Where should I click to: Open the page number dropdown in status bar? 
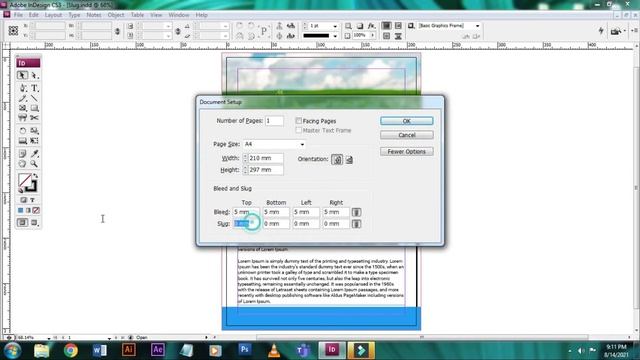(x=109, y=338)
